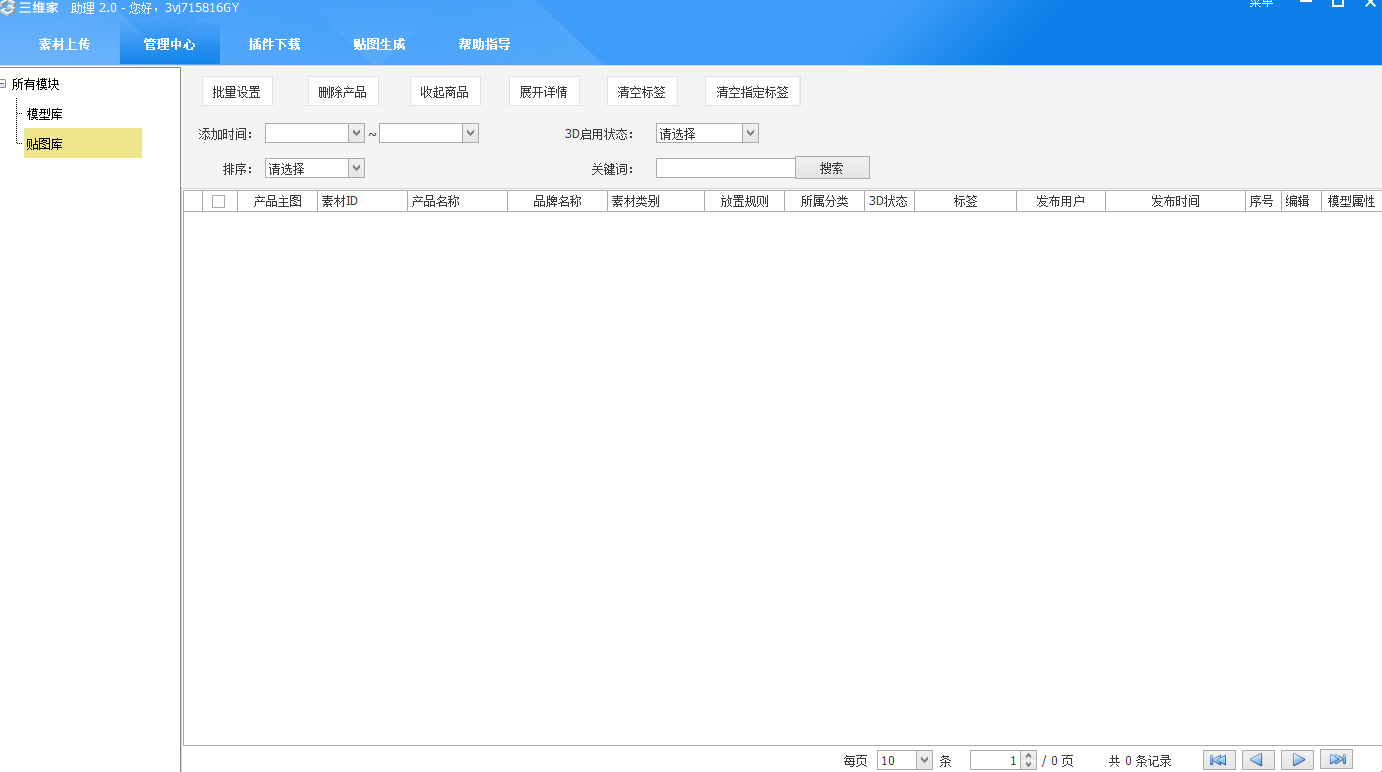Open the 排序 sort dropdown

coord(357,168)
